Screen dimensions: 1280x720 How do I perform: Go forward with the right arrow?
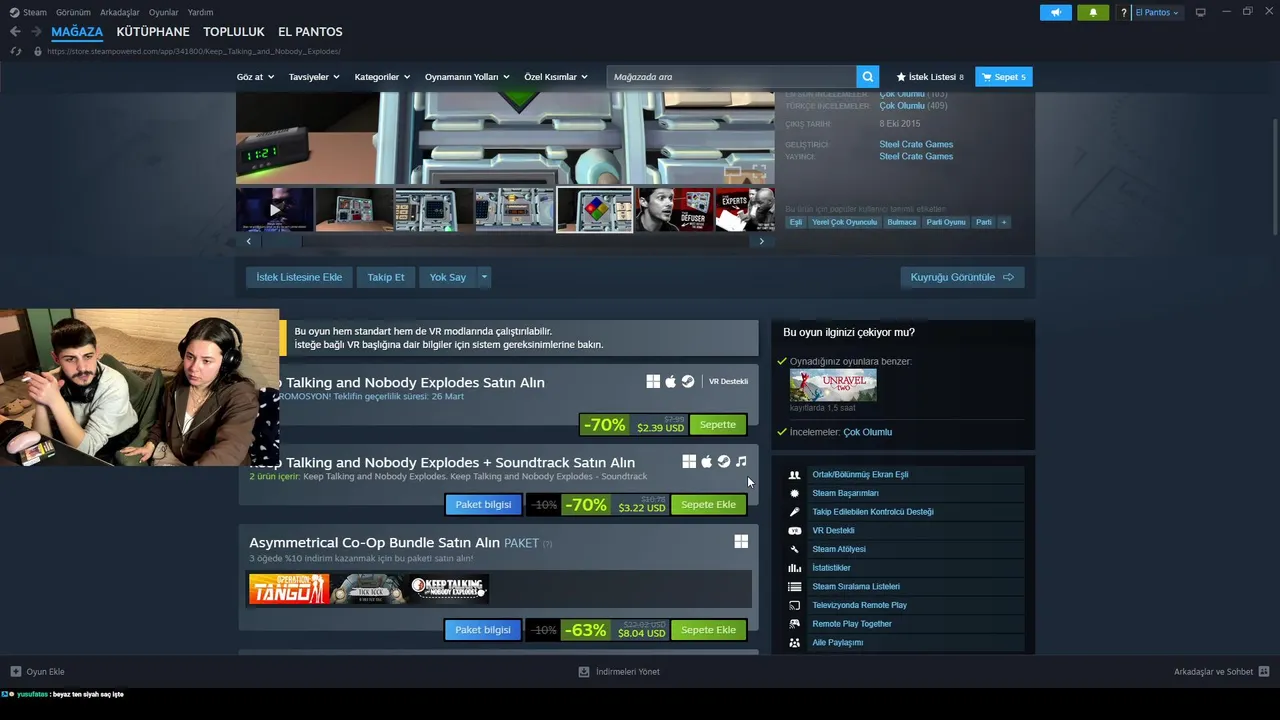[36, 32]
